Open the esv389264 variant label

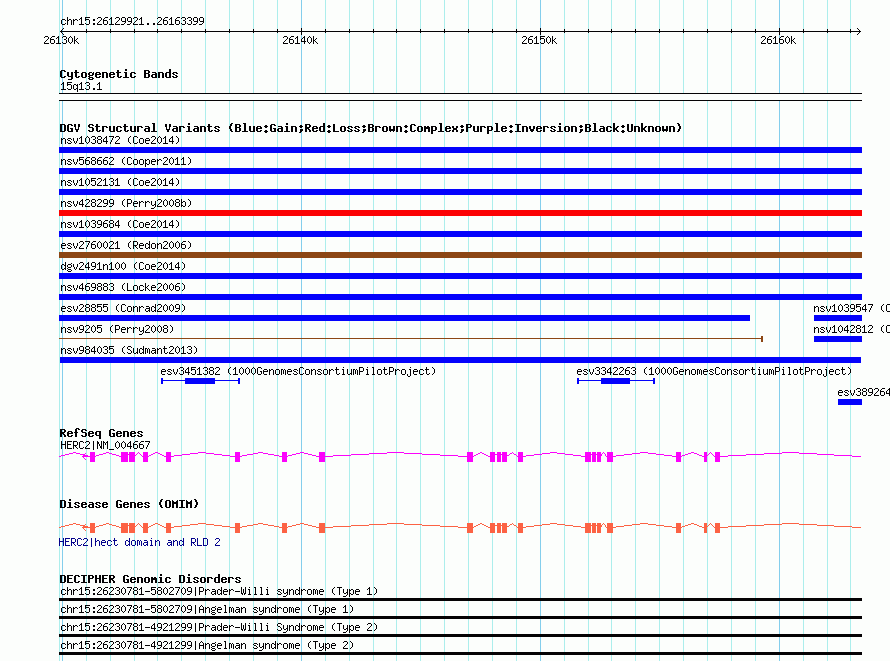tap(863, 392)
